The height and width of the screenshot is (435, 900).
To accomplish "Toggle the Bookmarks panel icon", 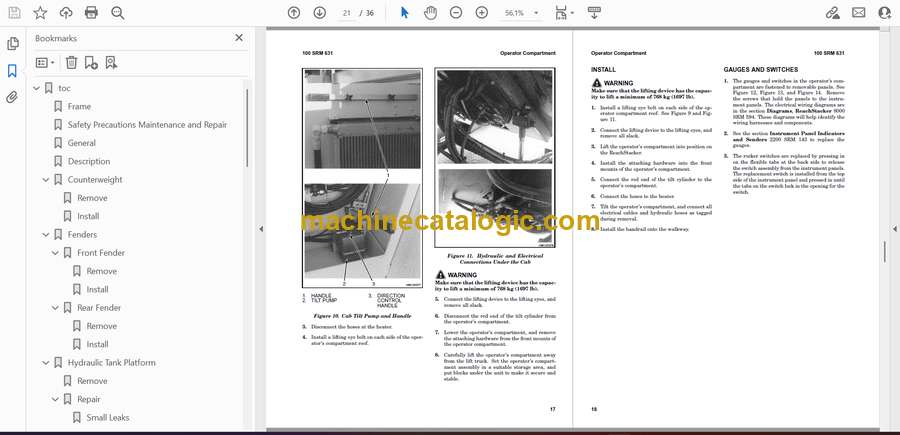I will 12,71.
